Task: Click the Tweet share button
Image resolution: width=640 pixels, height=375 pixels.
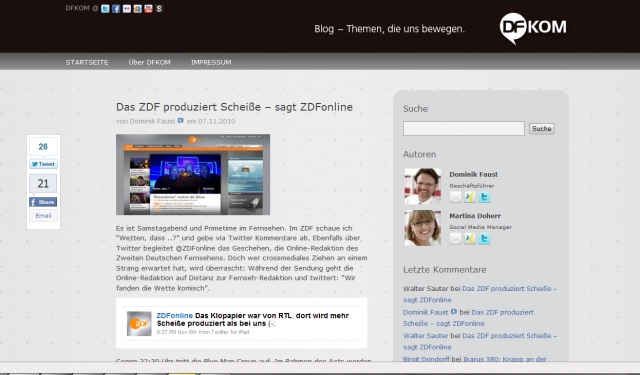Action: pos(43,164)
